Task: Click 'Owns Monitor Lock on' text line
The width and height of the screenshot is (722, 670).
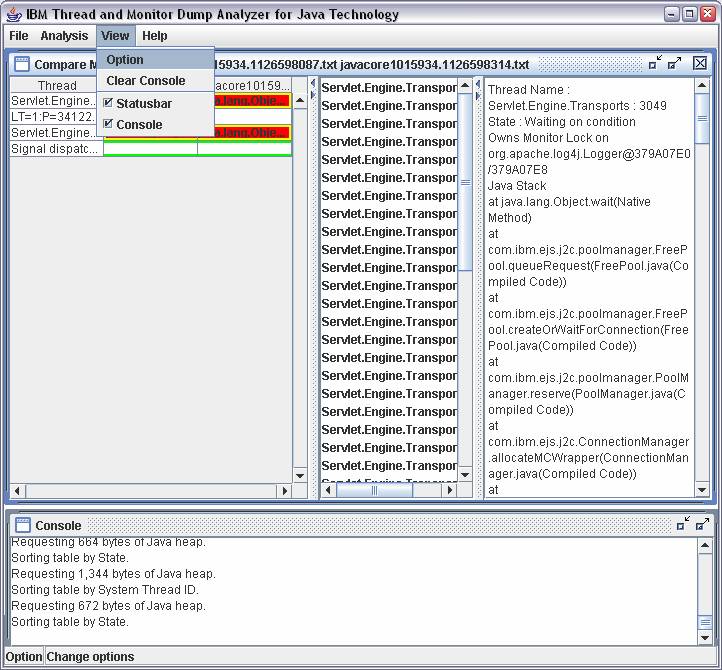Action: click(x=548, y=138)
